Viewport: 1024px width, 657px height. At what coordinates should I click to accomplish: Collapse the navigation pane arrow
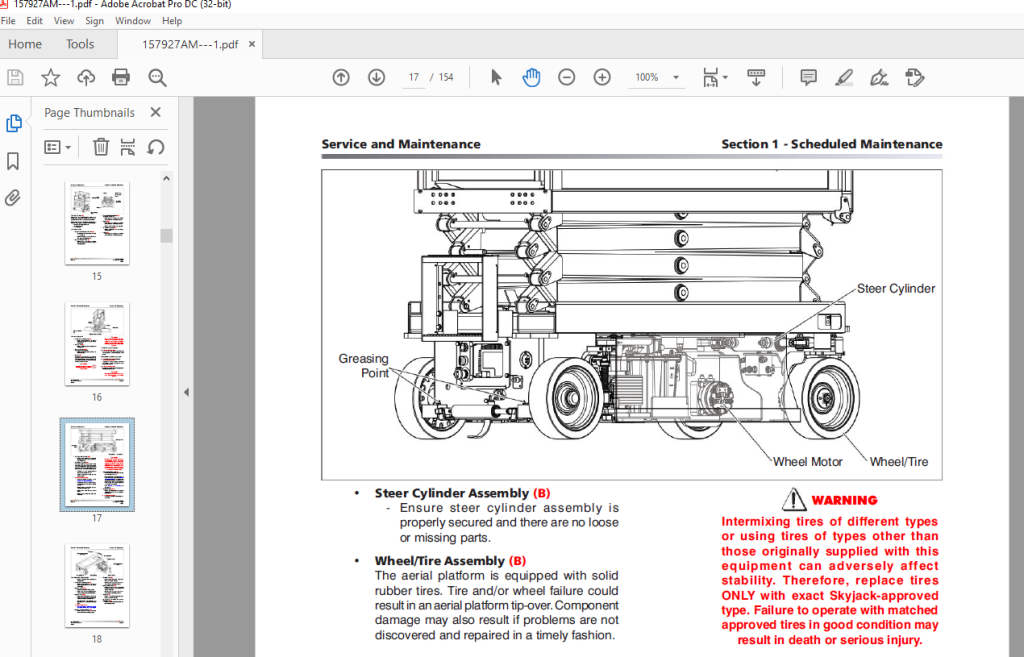[x=186, y=392]
